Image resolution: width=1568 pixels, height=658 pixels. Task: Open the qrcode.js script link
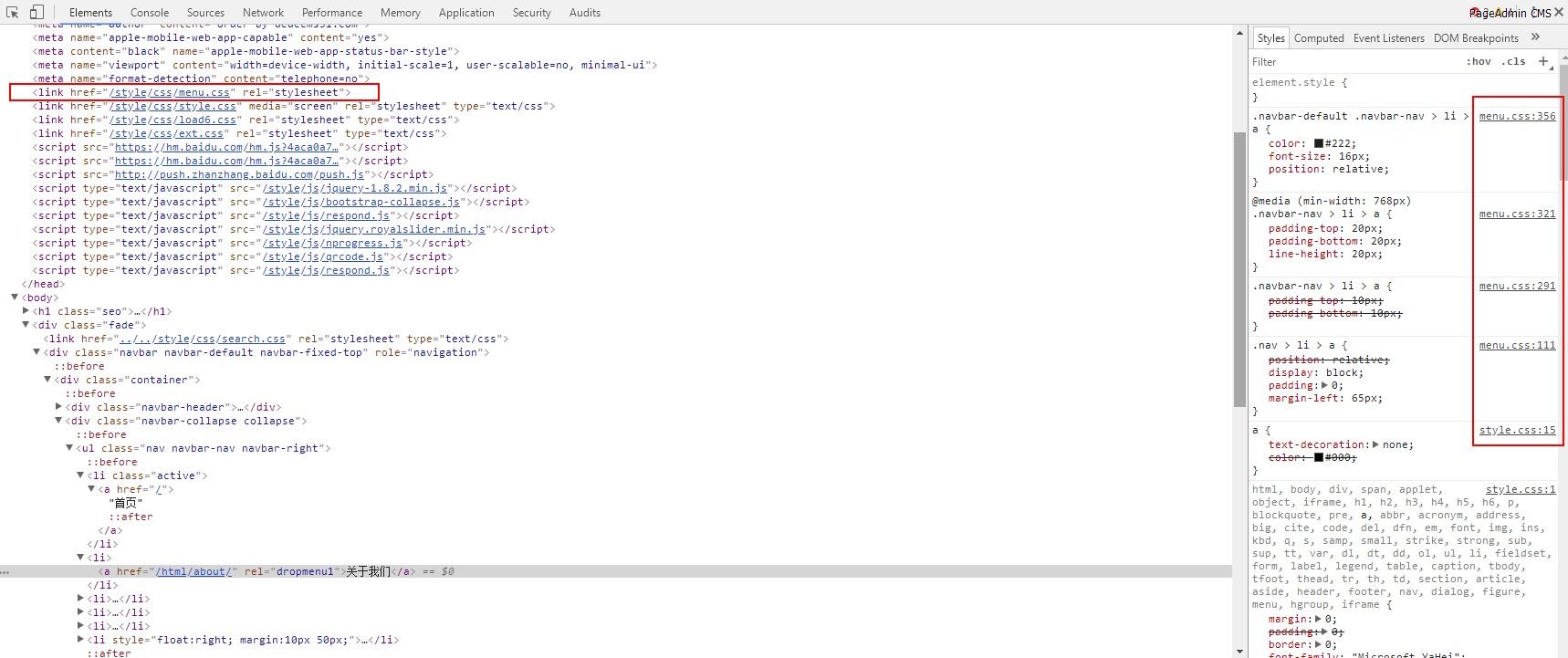(323, 256)
